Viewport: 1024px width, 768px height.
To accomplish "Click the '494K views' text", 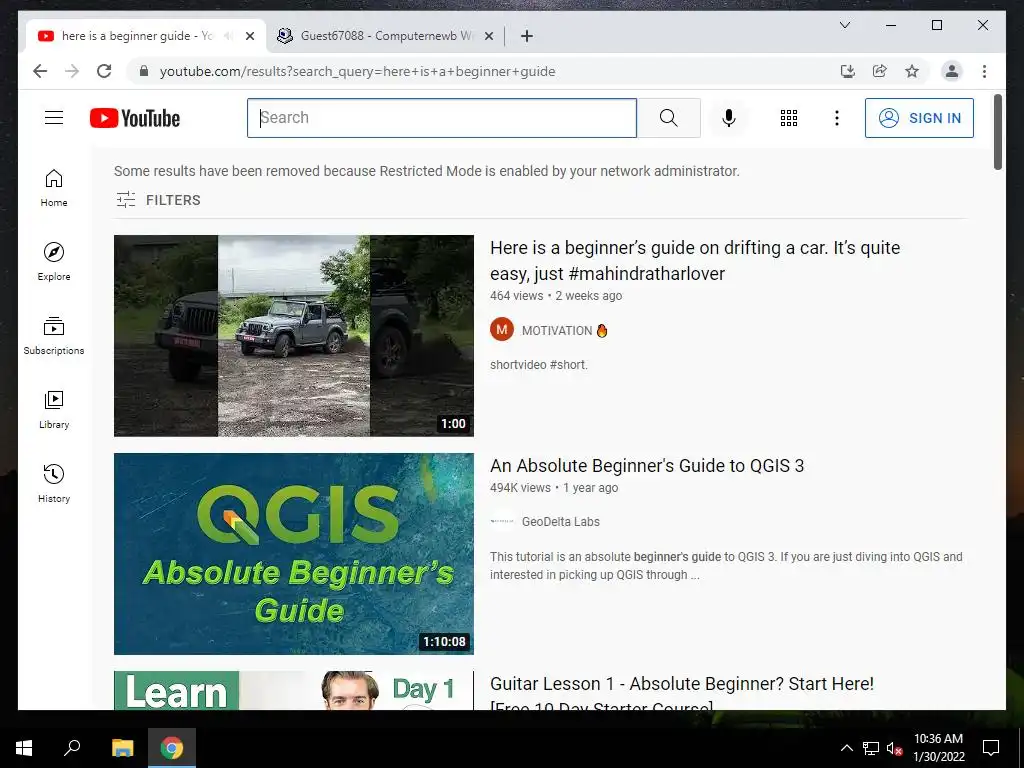I will tap(520, 487).
